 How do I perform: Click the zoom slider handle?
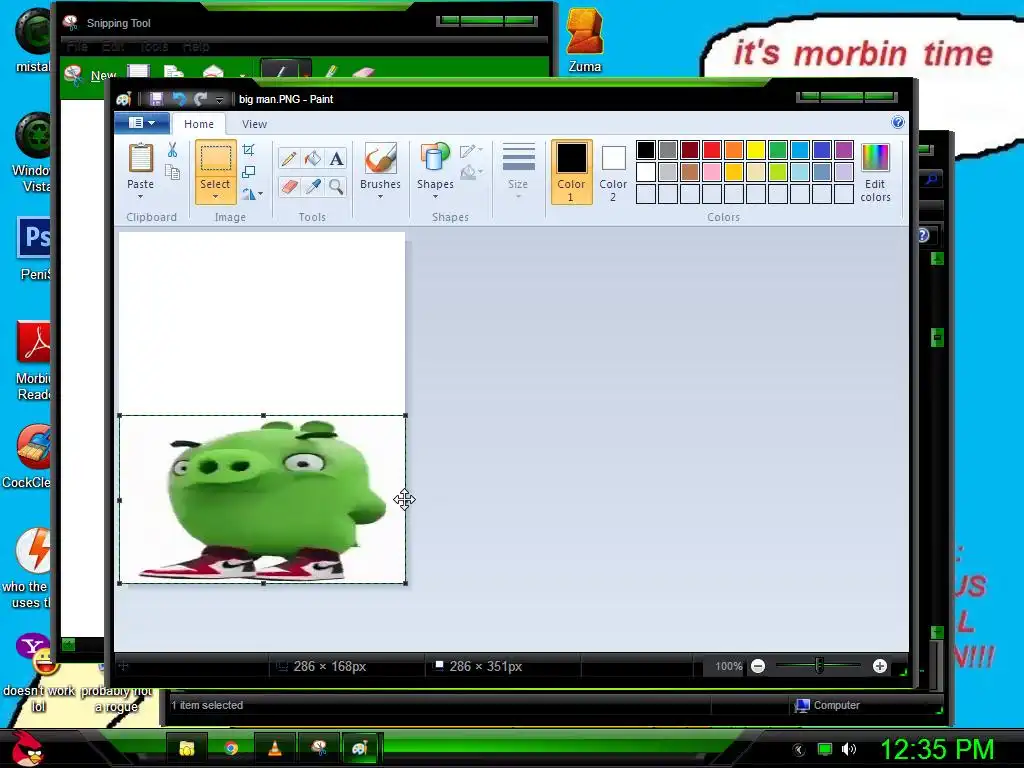click(x=819, y=666)
